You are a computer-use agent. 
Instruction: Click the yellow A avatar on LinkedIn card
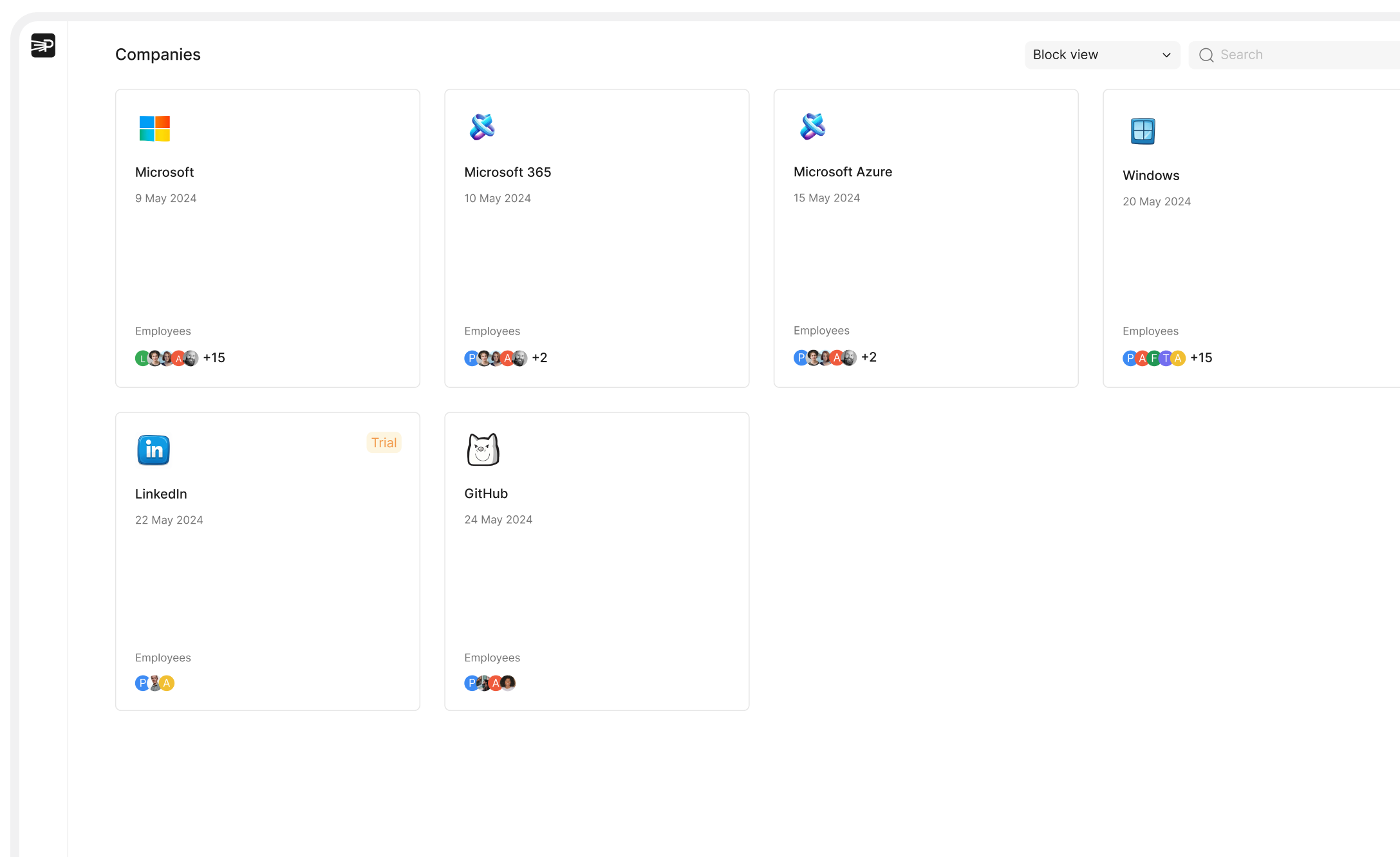click(x=167, y=683)
